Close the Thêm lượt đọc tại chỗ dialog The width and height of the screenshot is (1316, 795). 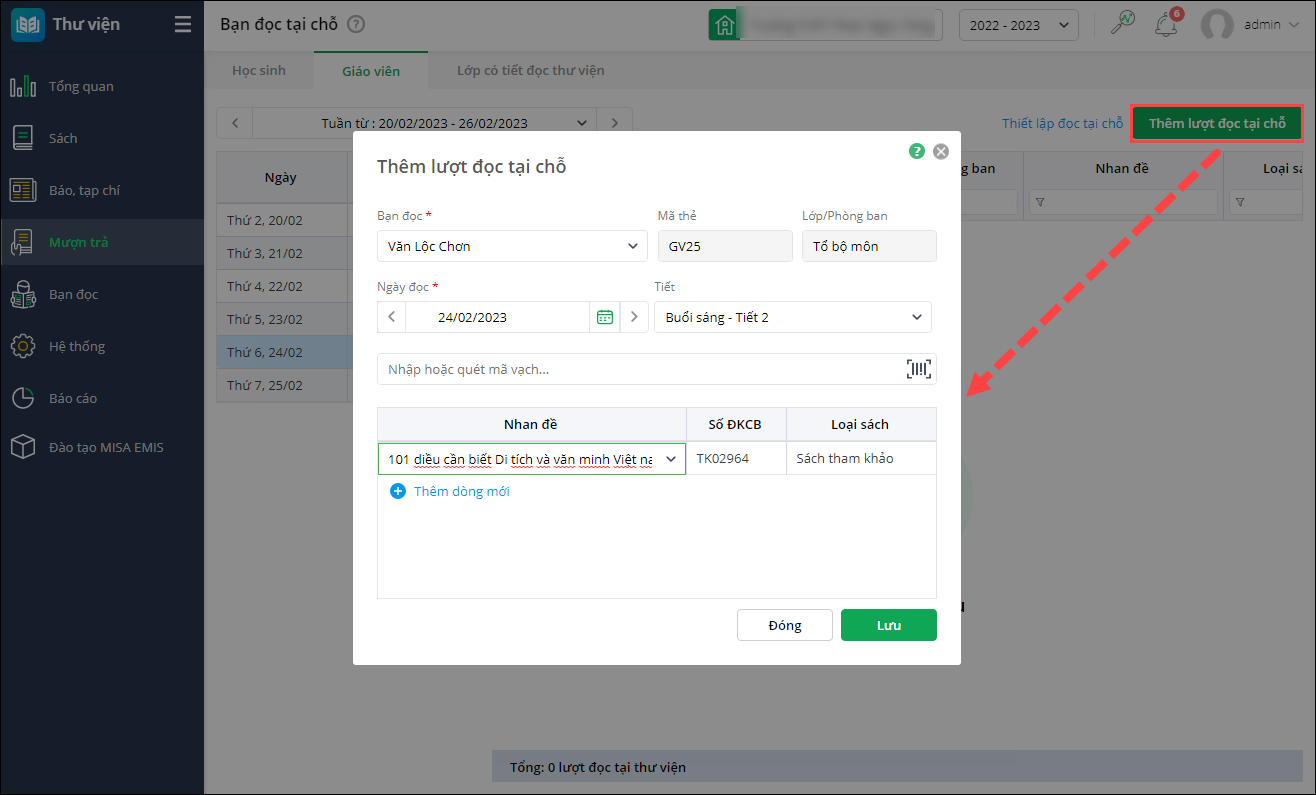point(941,152)
